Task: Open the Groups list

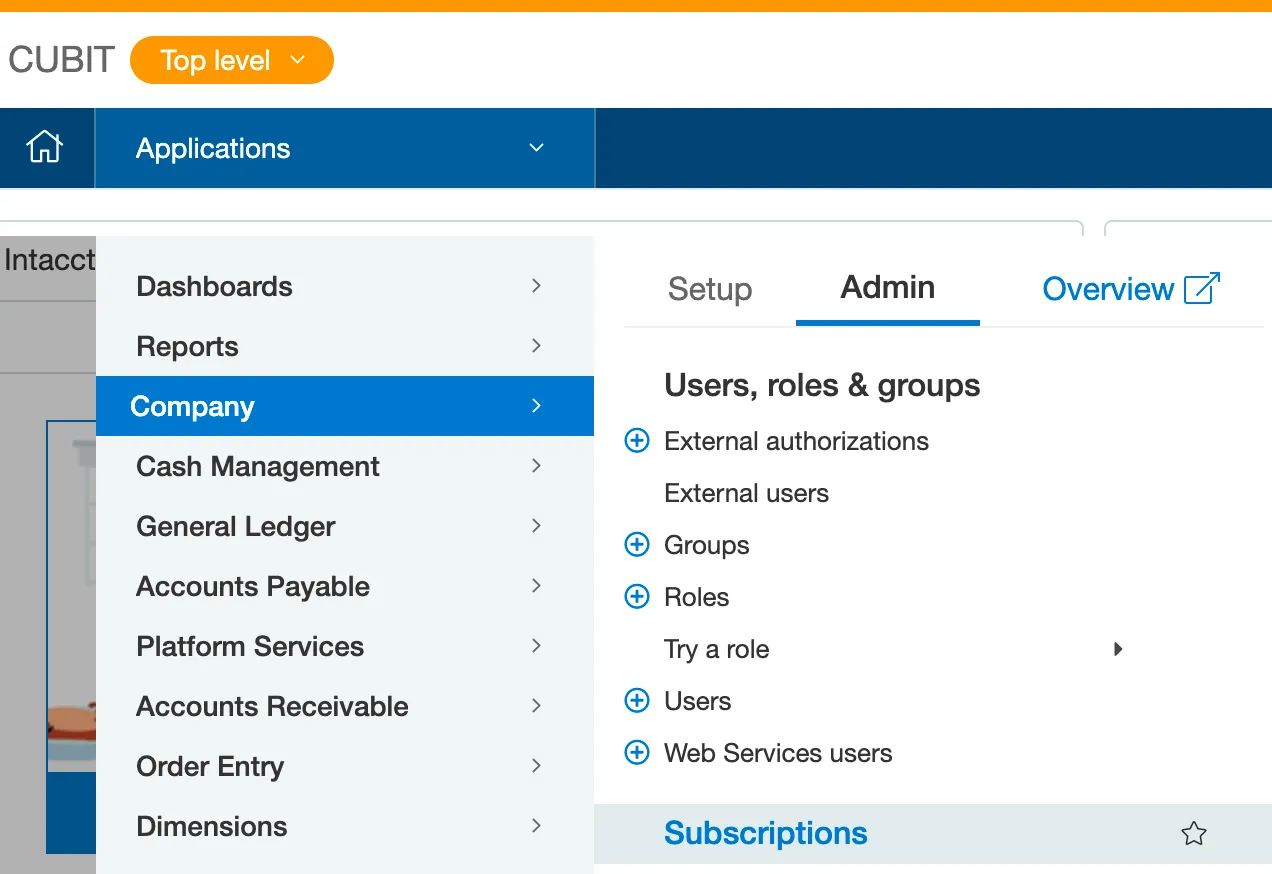Action: (706, 545)
